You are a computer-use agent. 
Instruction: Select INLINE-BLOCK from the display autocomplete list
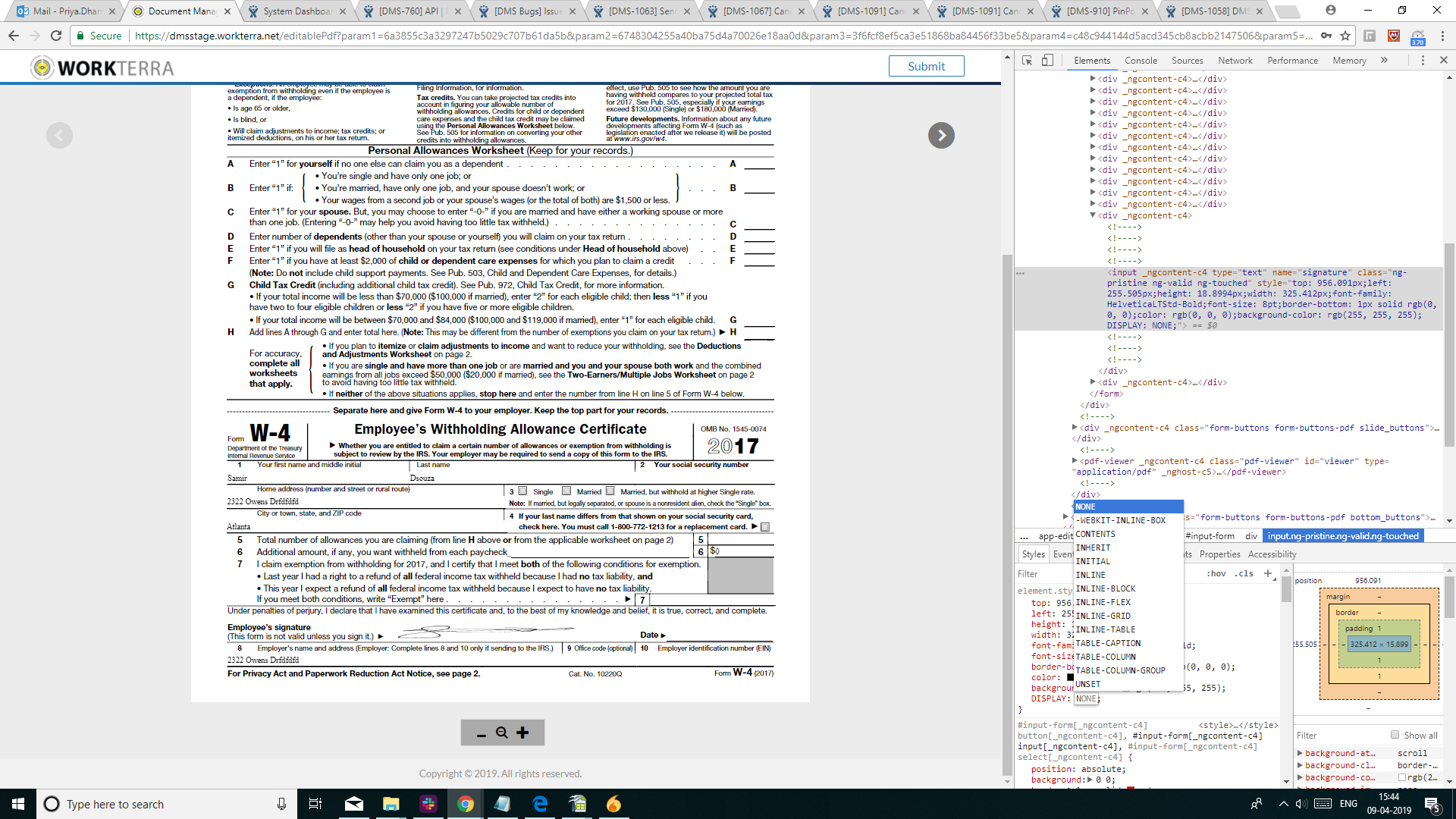pos(1106,588)
